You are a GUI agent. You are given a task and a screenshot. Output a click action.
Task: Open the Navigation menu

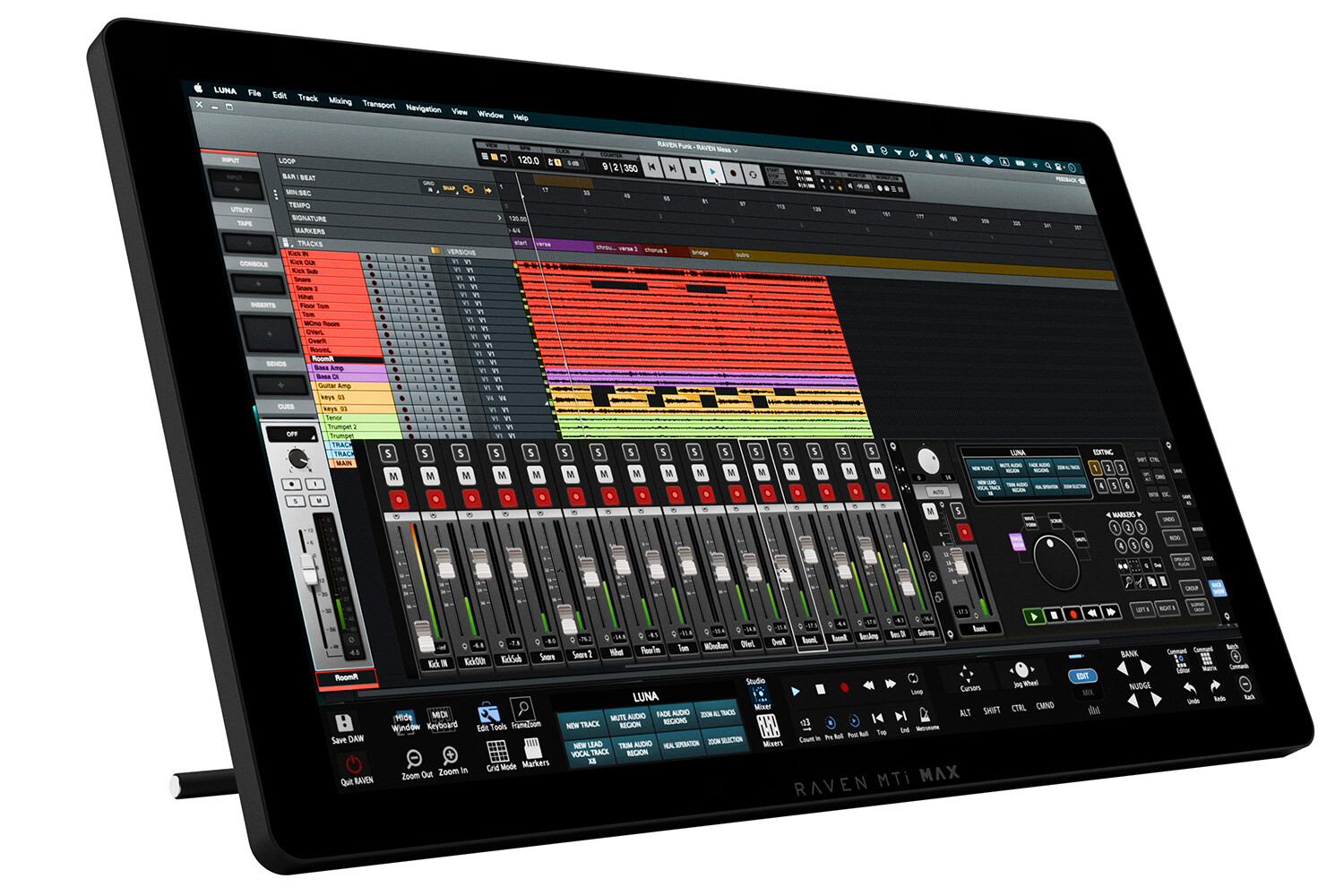[x=423, y=109]
